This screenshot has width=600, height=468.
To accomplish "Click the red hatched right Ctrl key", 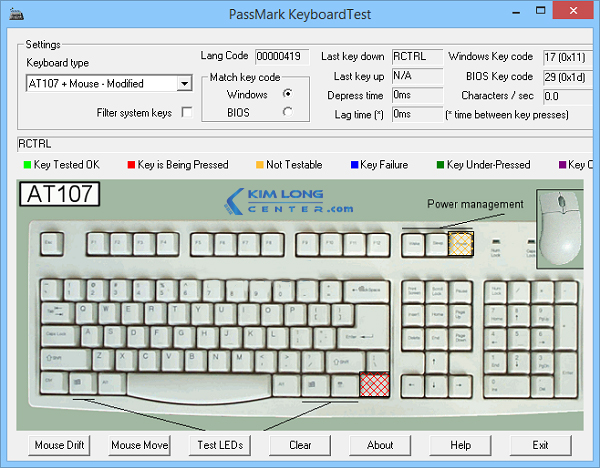I will click(374, 383).
